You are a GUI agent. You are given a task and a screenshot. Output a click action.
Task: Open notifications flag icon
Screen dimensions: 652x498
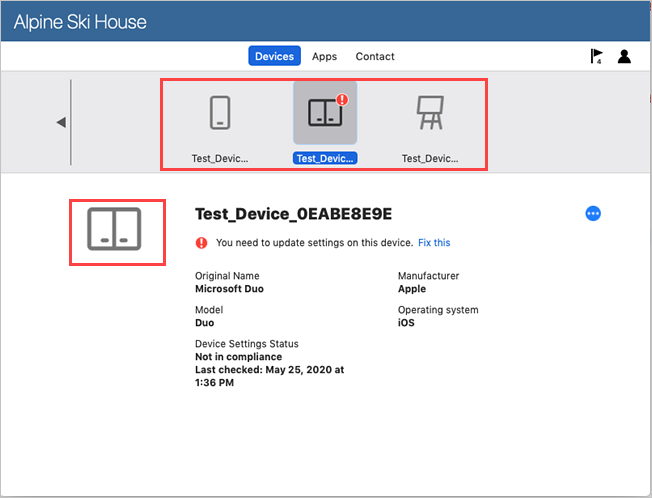click(x=596, y=56)
